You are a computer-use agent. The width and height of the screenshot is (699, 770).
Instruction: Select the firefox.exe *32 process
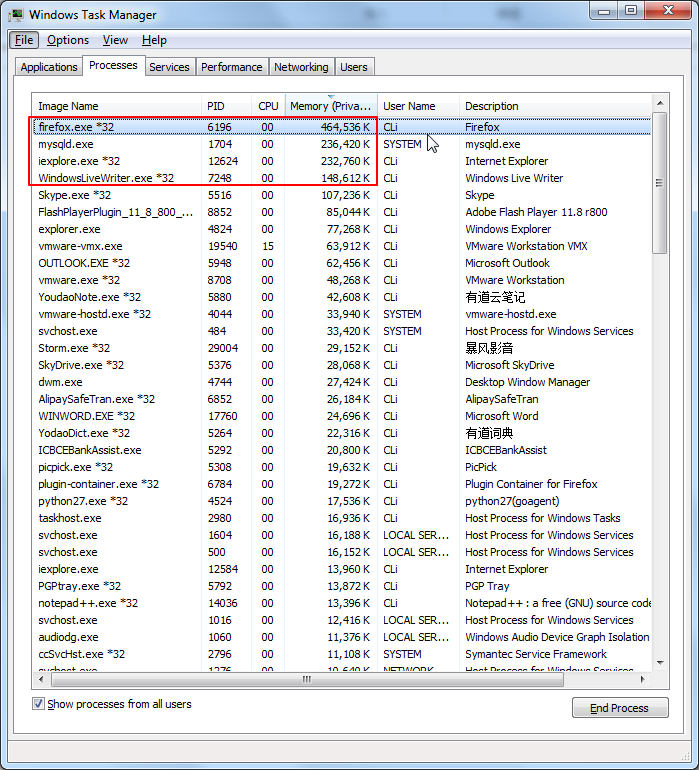[x=342, y=127]
